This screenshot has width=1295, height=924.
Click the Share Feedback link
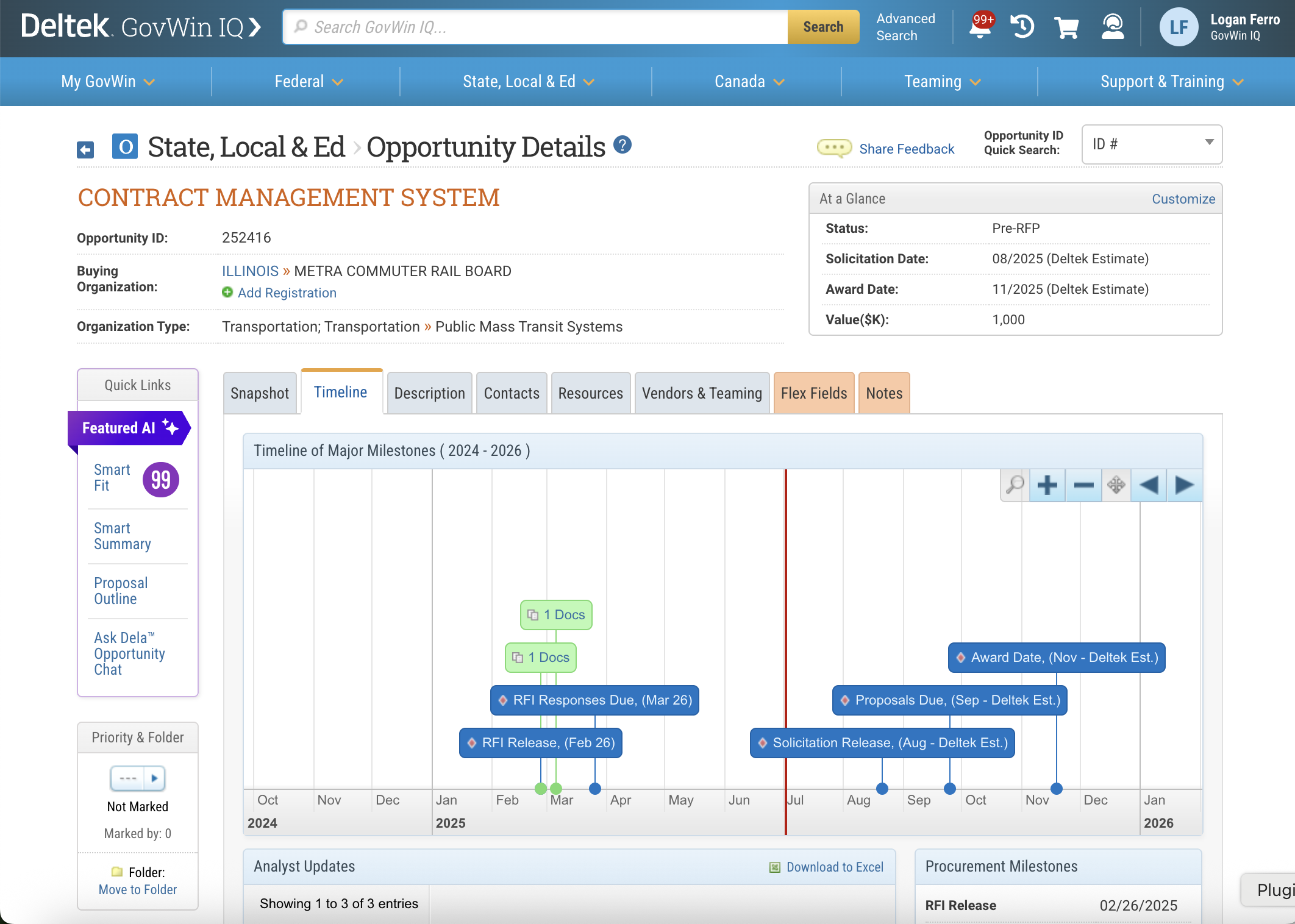pyautogui.click(x=907, y=149)
